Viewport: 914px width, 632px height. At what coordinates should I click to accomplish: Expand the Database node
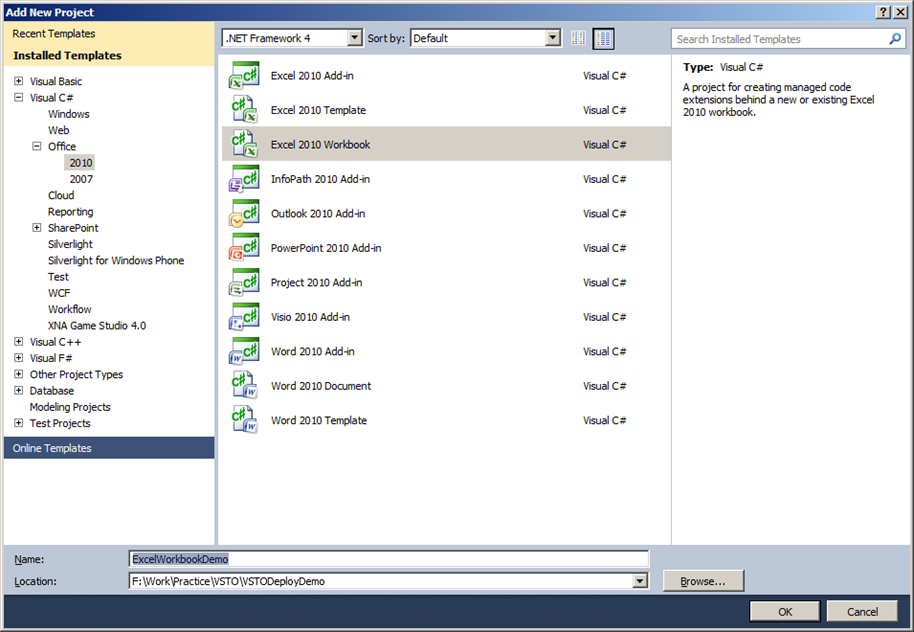point(19,391)
